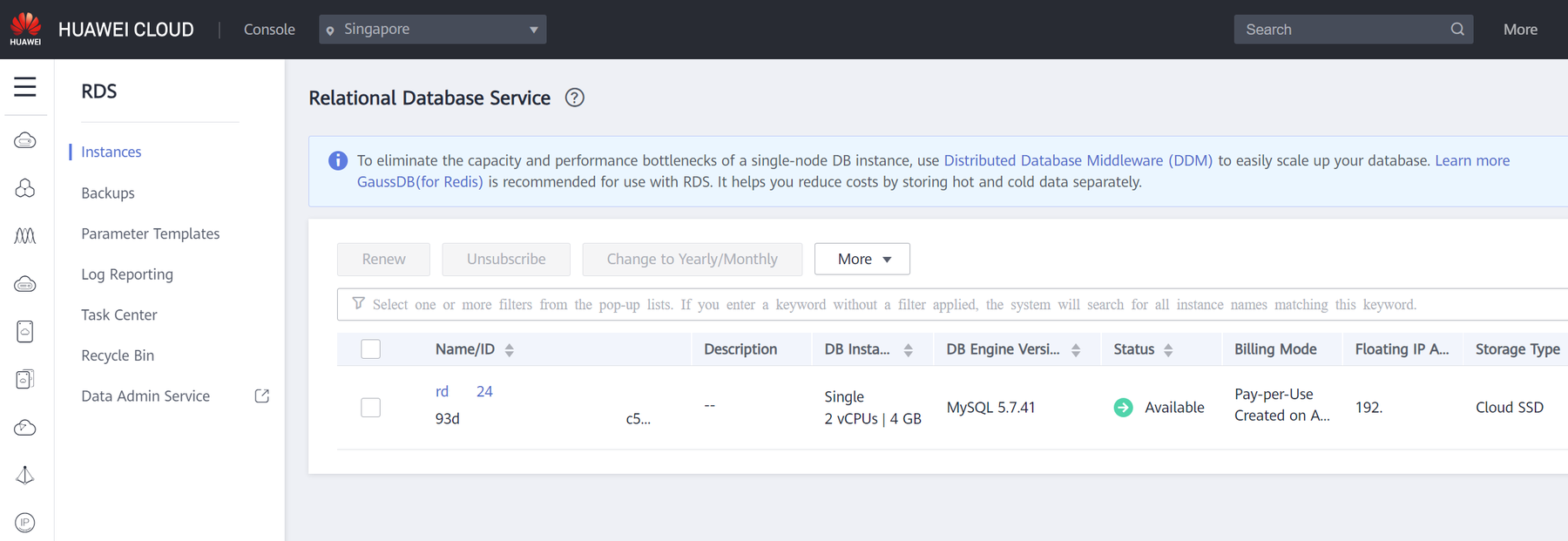The image size is (1568, 541).
Task: Click the MySQL 5.7.41 engine version cell
Action: 991,407
